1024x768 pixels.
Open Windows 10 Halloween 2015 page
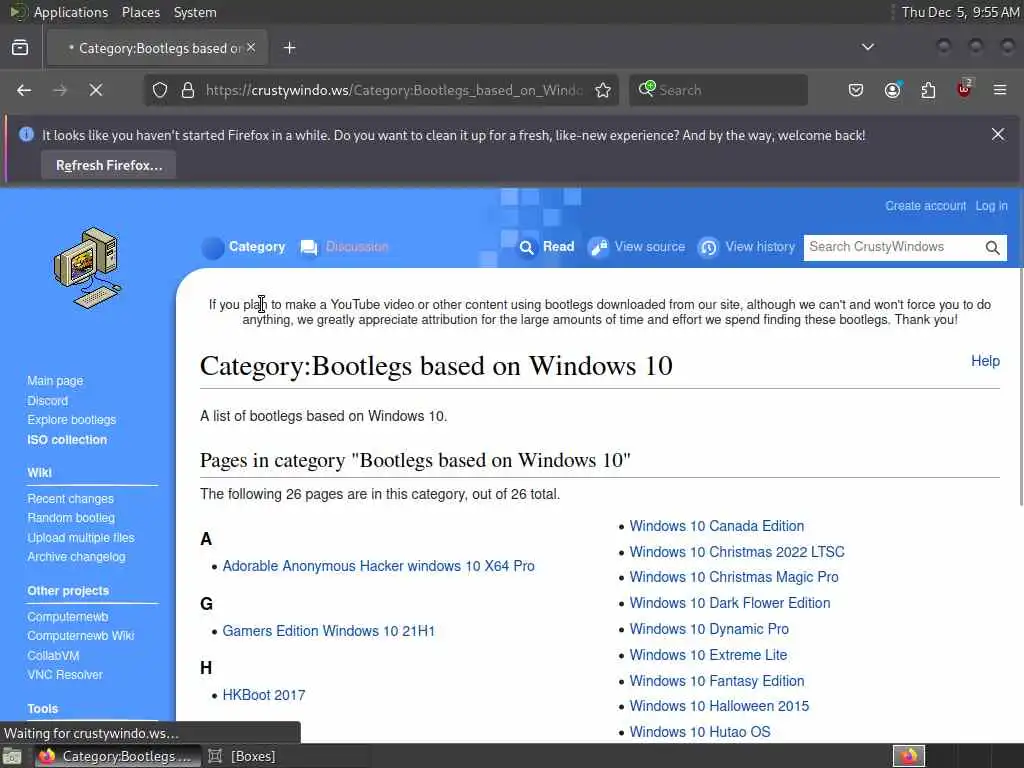tap(720, 706)
